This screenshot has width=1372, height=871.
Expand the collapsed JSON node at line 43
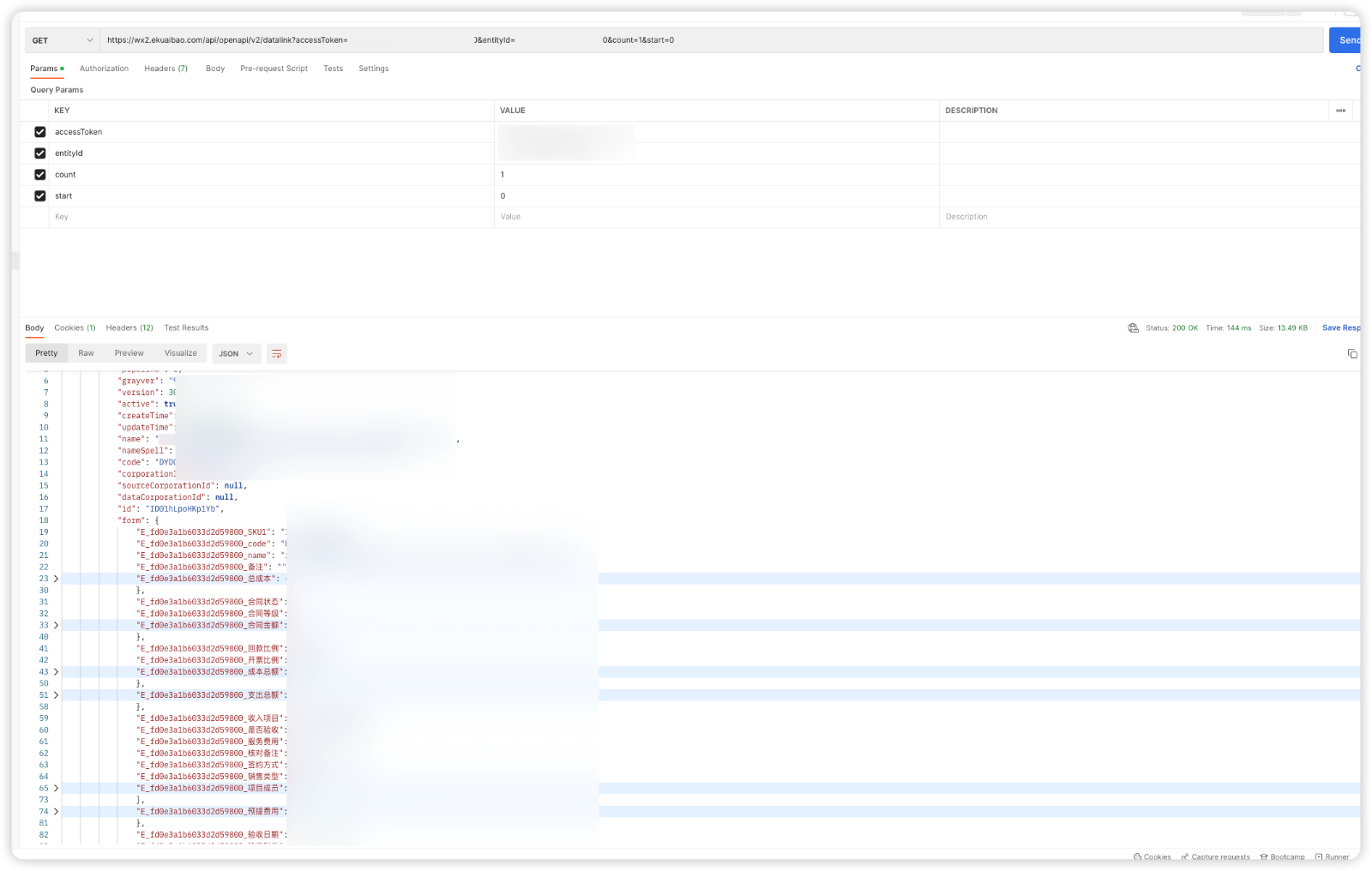pyautogui.click(x=57, y=672)
